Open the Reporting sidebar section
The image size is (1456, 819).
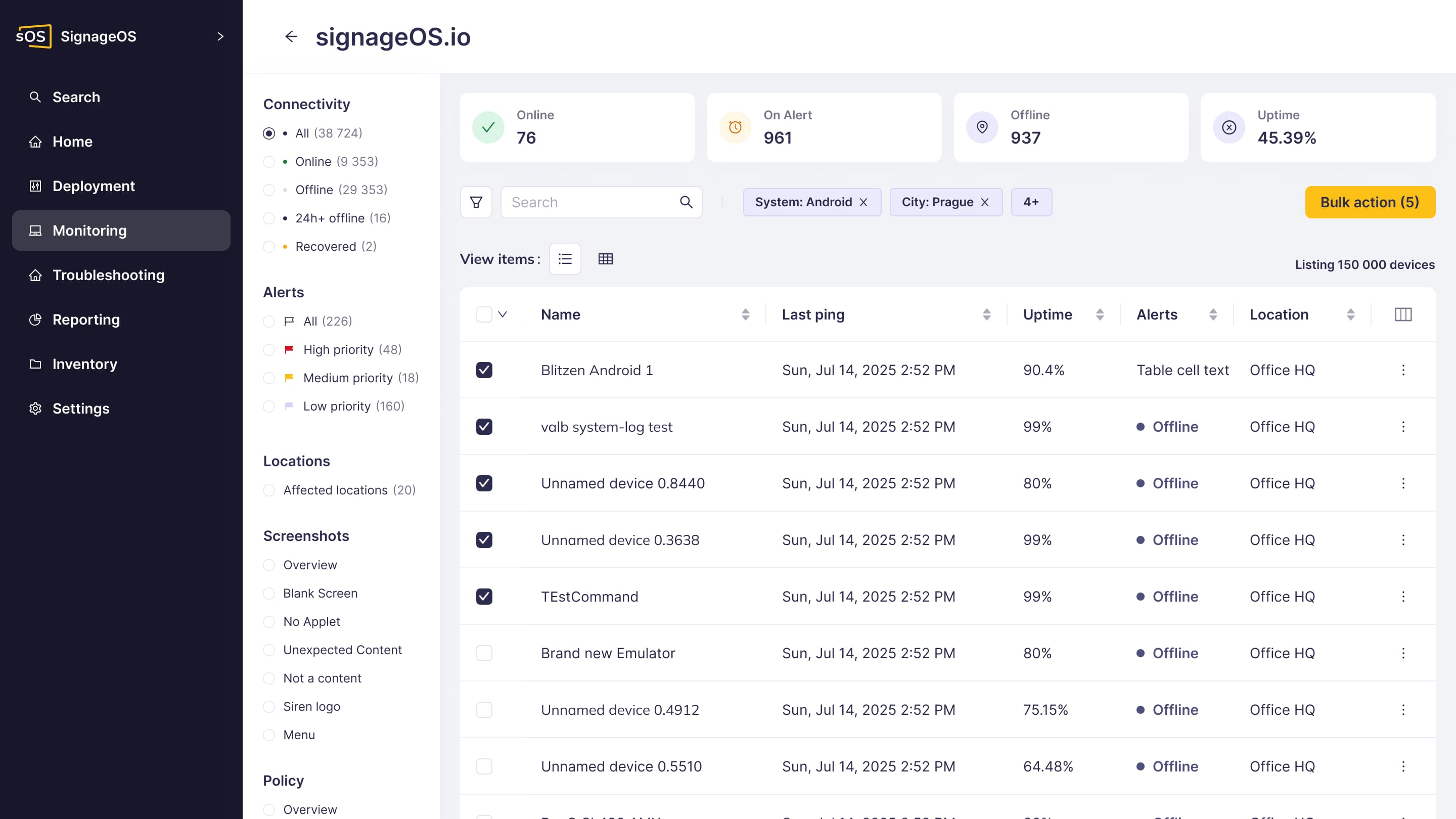[x=86, y=320]
